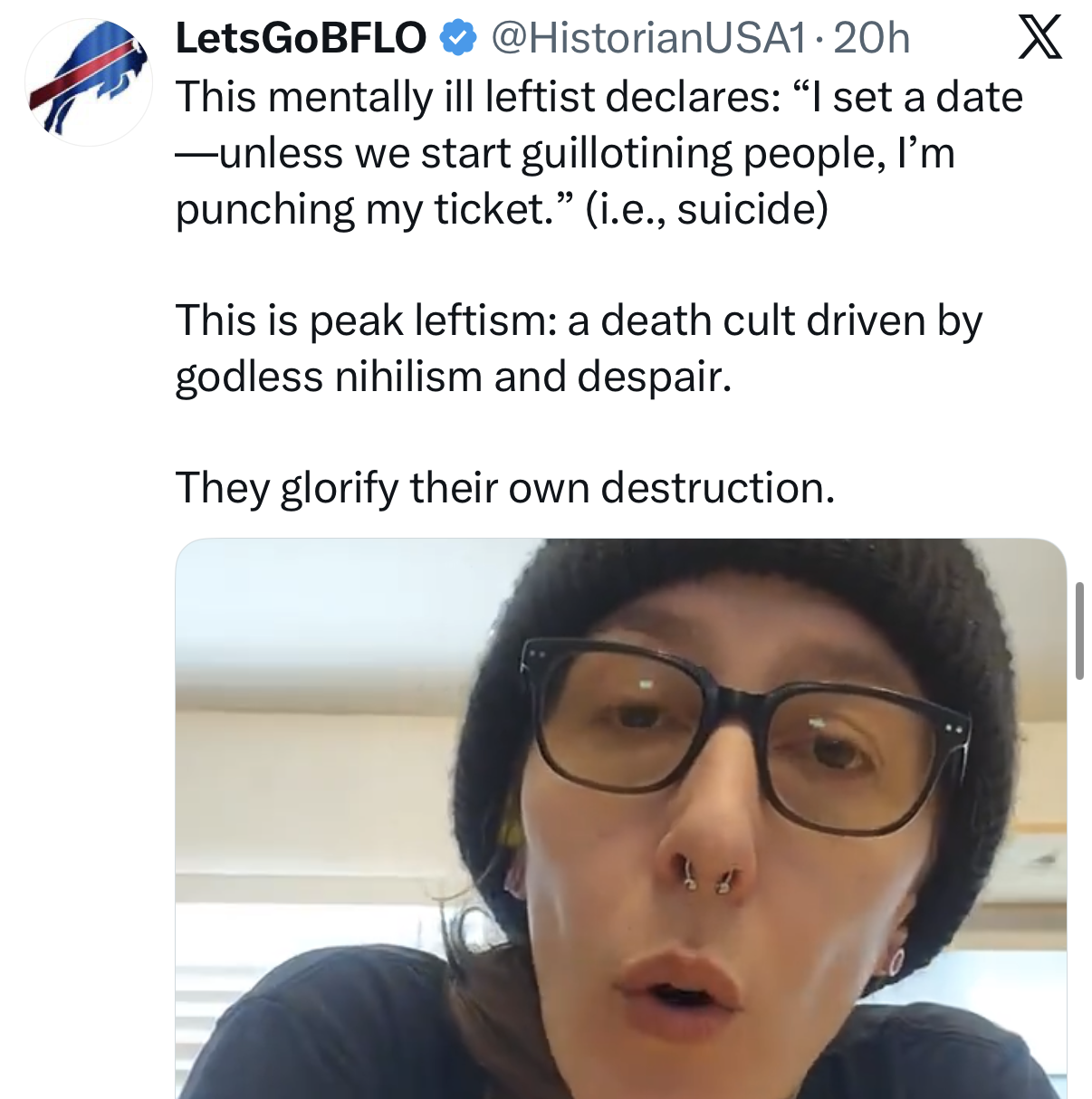Click the "They glorify their own destruction." line
Screen dimensions: 1092x1099
504,488
